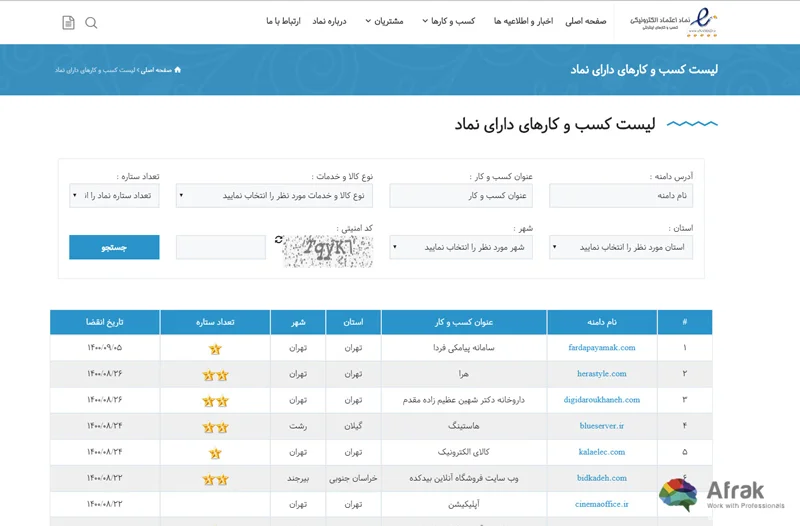The image size is (800, 526).
Task: Click the captcha image
Action: click(x=328, y=251)
